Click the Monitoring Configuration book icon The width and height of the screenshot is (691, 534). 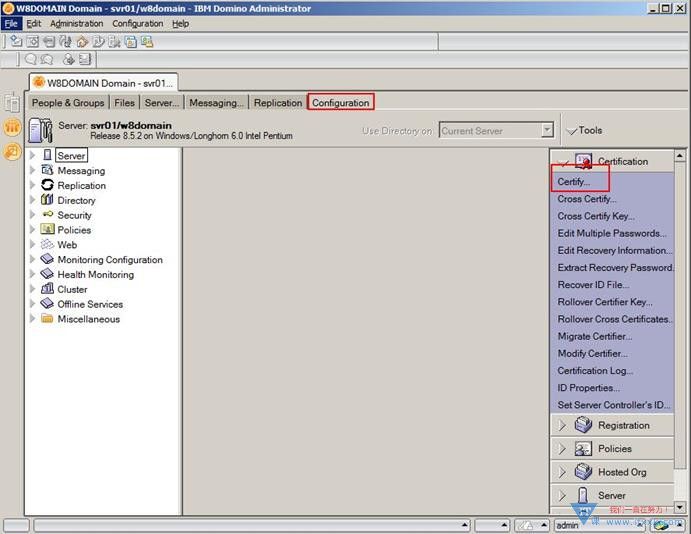pos(47,259)
